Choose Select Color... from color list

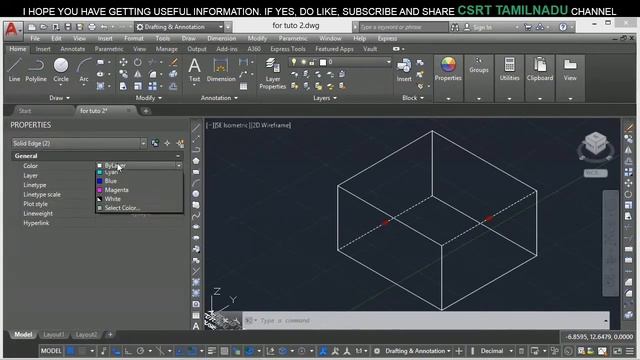click(122, 208)
